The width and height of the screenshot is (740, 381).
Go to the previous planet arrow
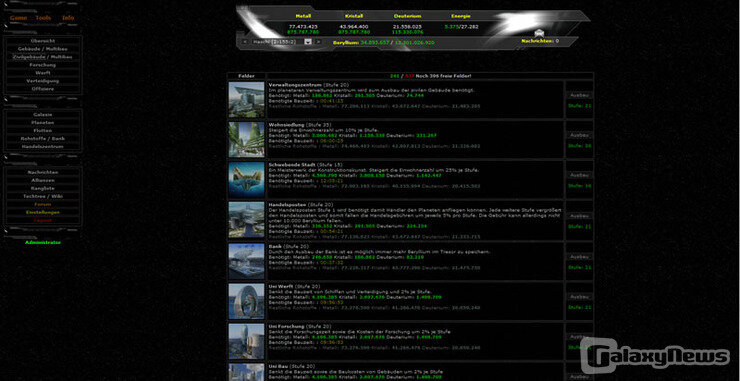245,42
